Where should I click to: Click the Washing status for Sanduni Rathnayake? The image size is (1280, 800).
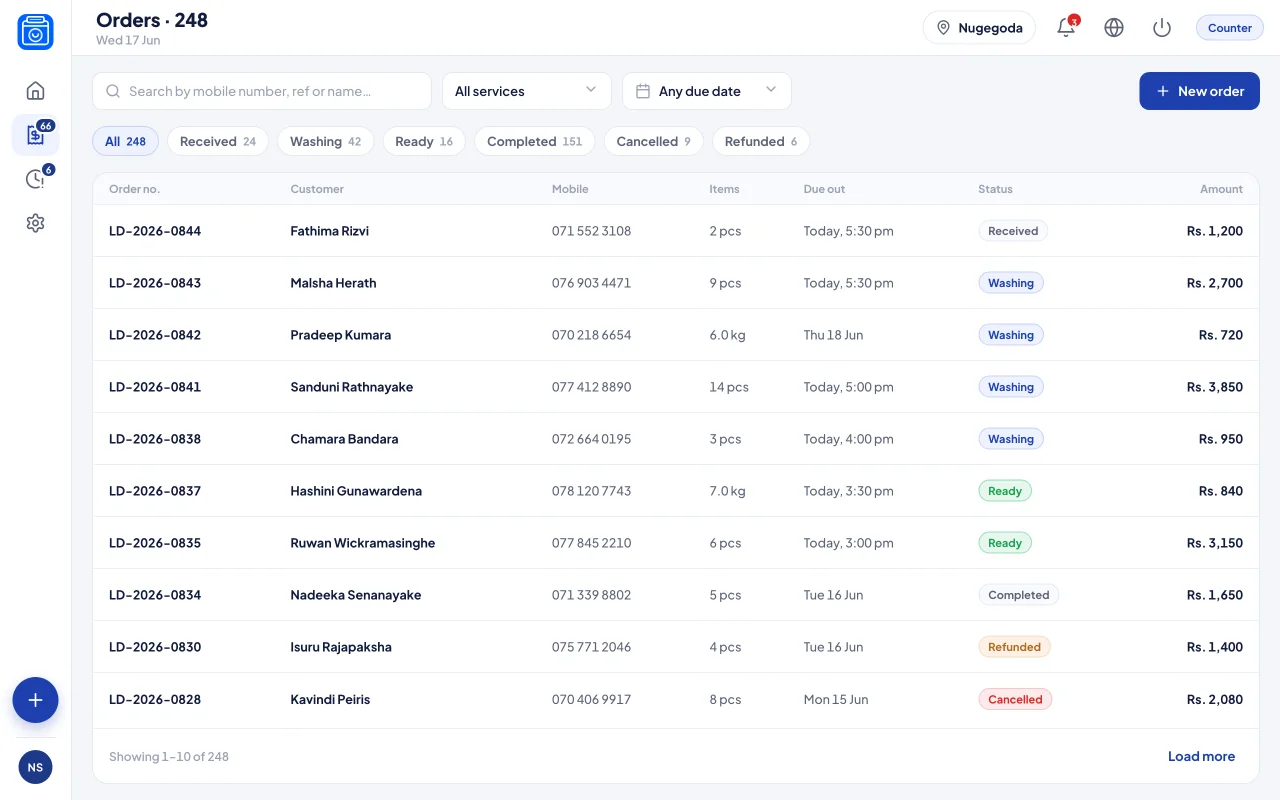click(x=1011, y=387)
